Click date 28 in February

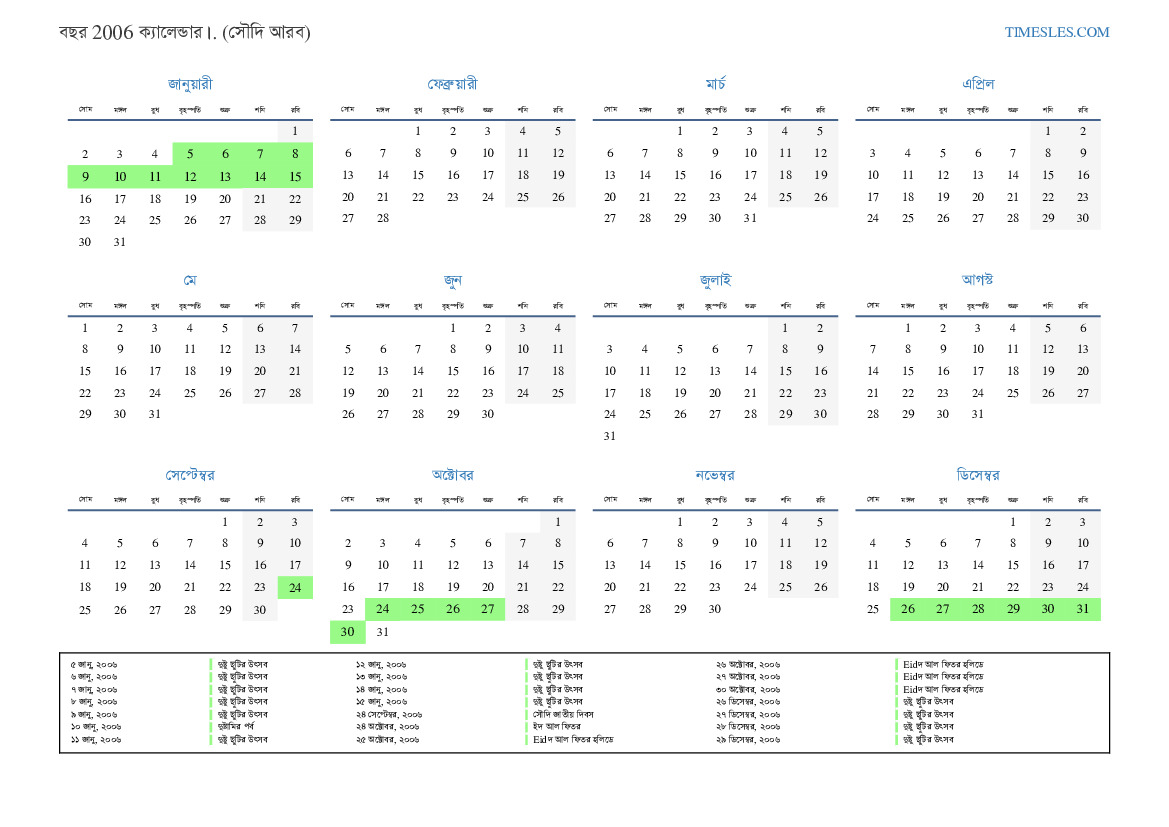click(383, 218)
